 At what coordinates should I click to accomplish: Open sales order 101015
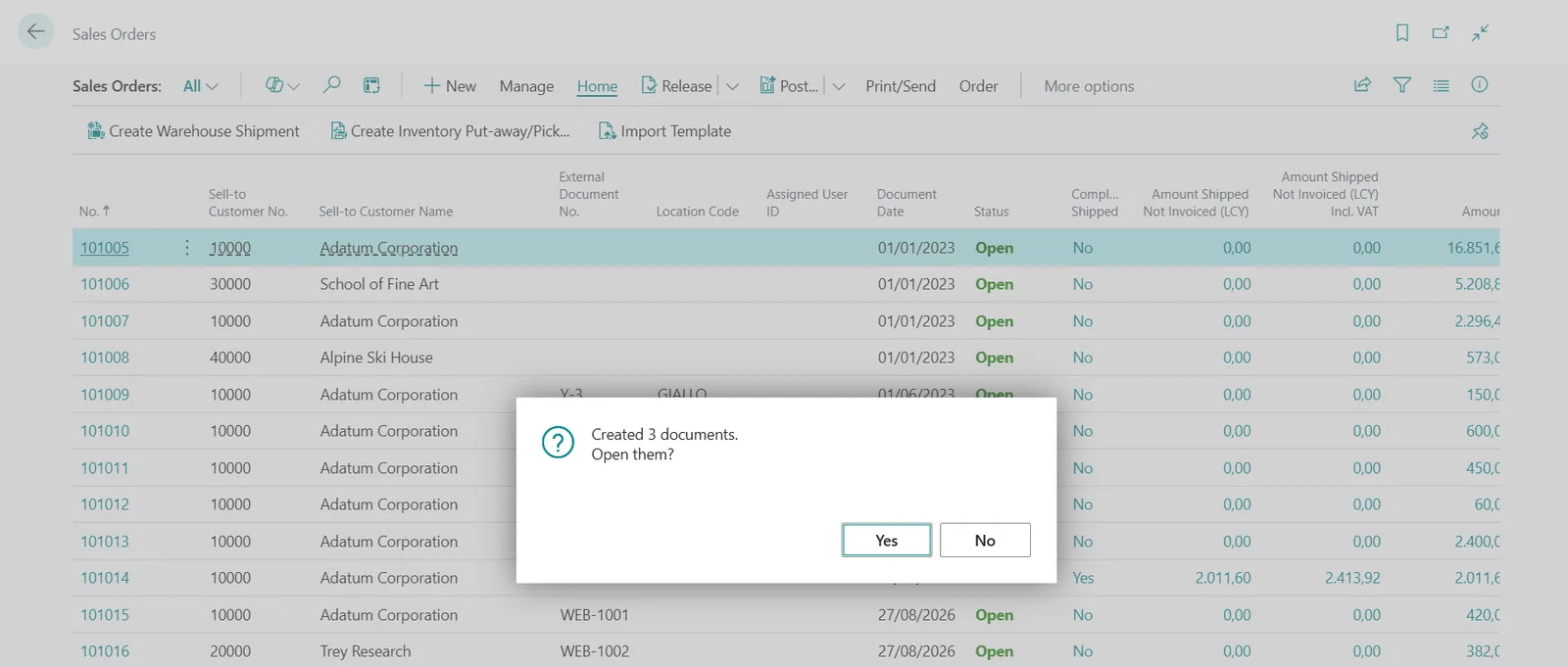[105, 615]
